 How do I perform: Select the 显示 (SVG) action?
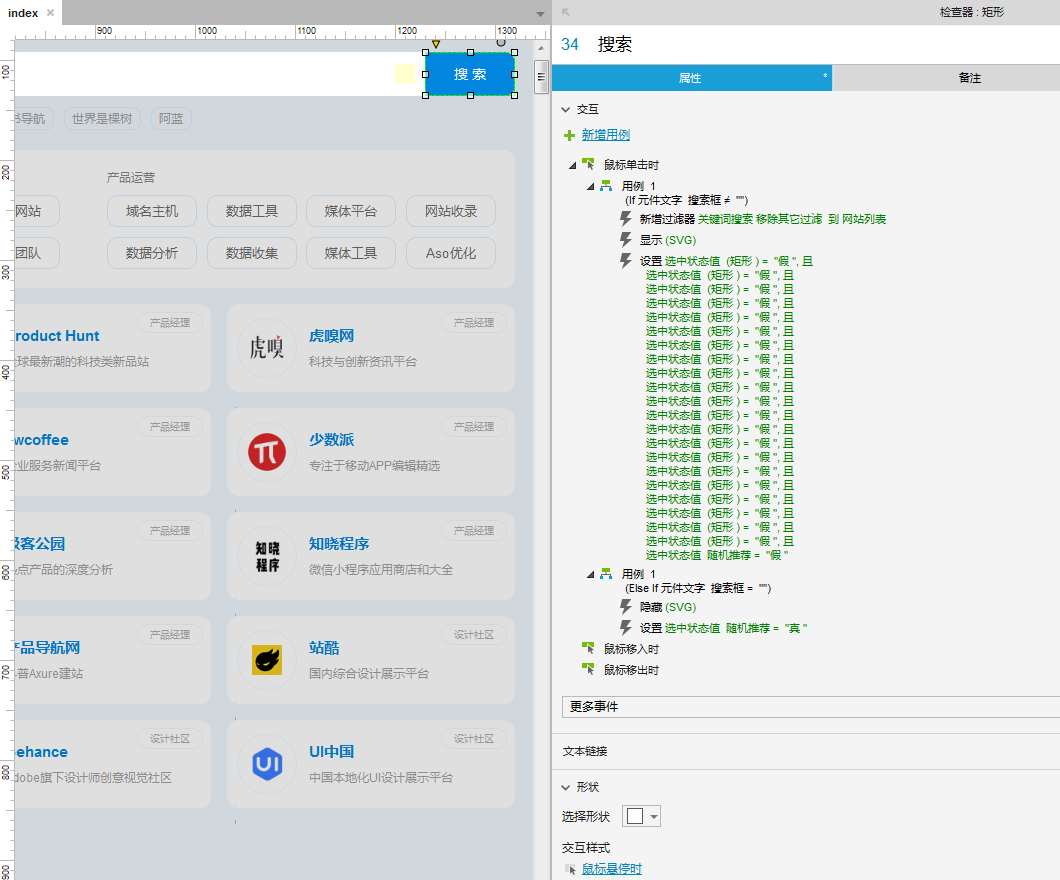667,240
